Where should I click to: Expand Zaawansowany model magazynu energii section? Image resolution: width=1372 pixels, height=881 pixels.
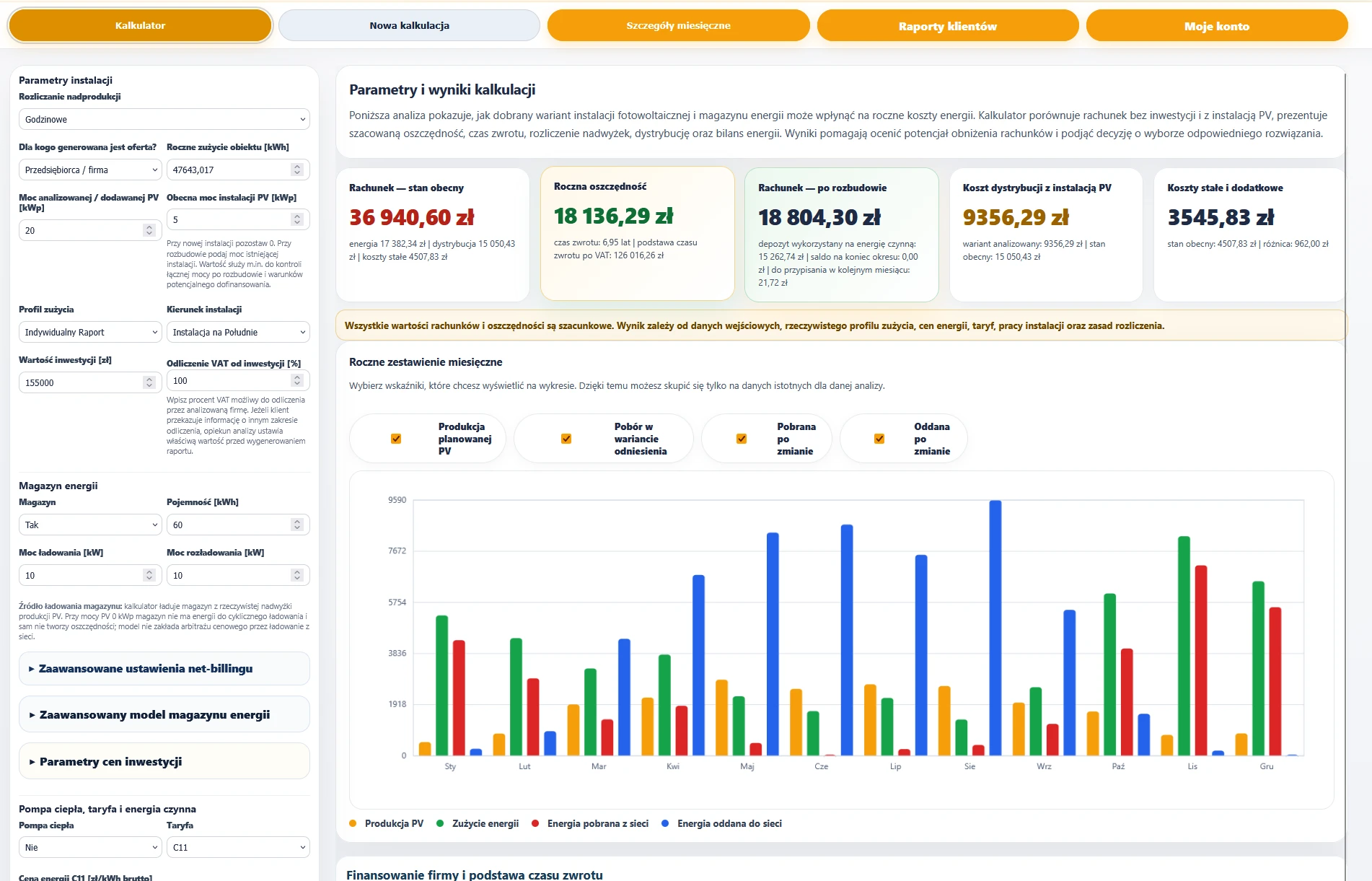point(164,715)
